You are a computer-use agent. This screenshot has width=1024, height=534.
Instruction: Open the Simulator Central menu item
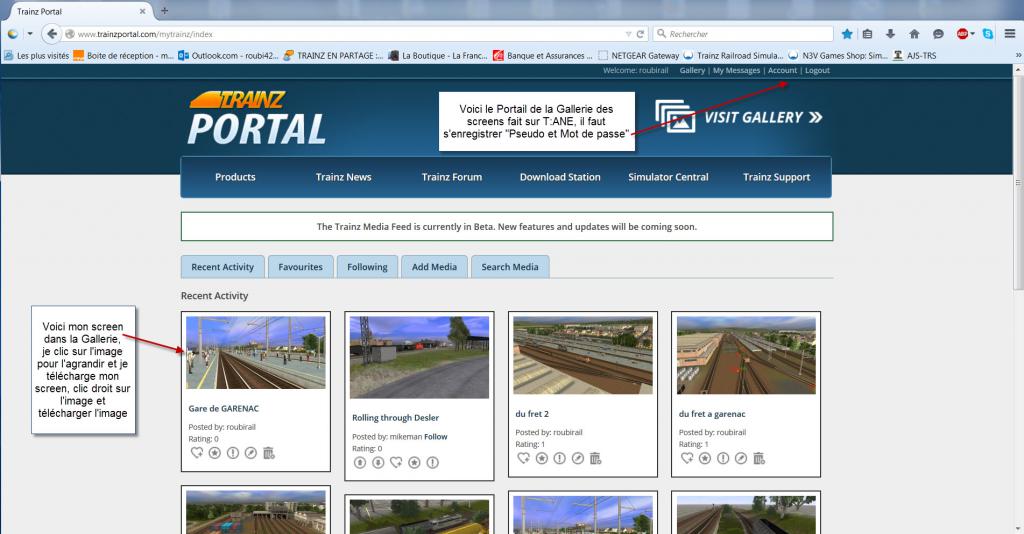(x=668, y=177)
